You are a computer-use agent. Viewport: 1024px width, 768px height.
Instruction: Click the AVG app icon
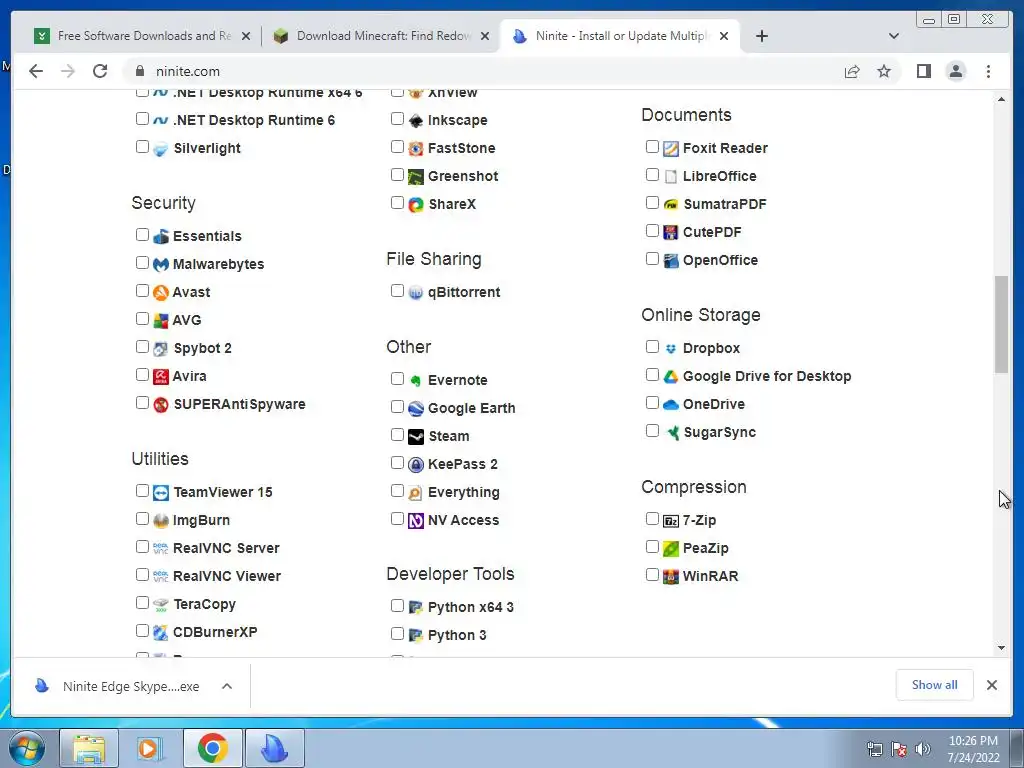click(161, 321)
